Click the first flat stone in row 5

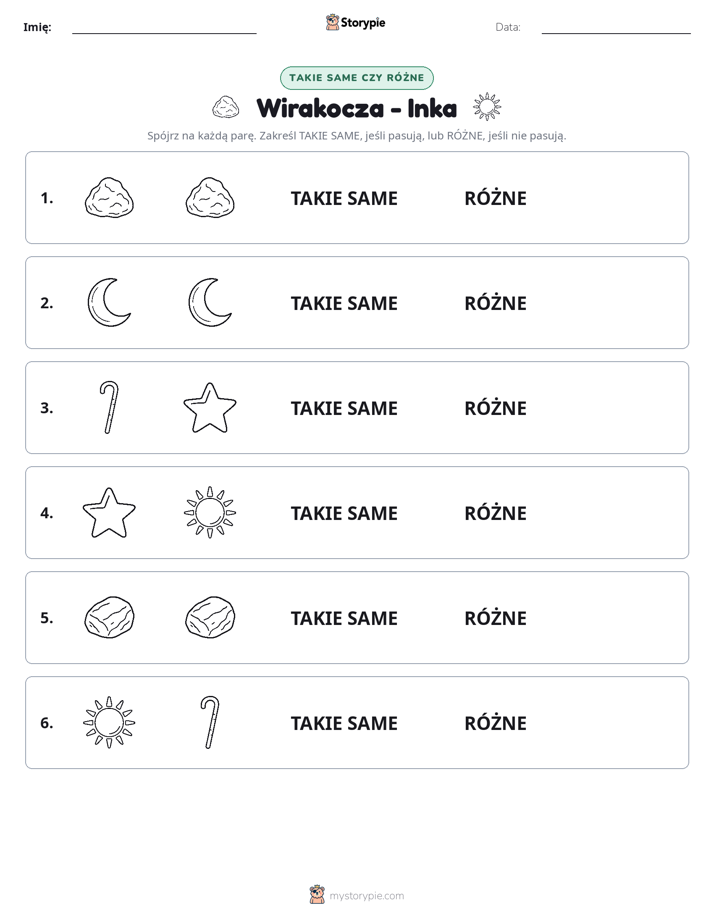[109, 618]
